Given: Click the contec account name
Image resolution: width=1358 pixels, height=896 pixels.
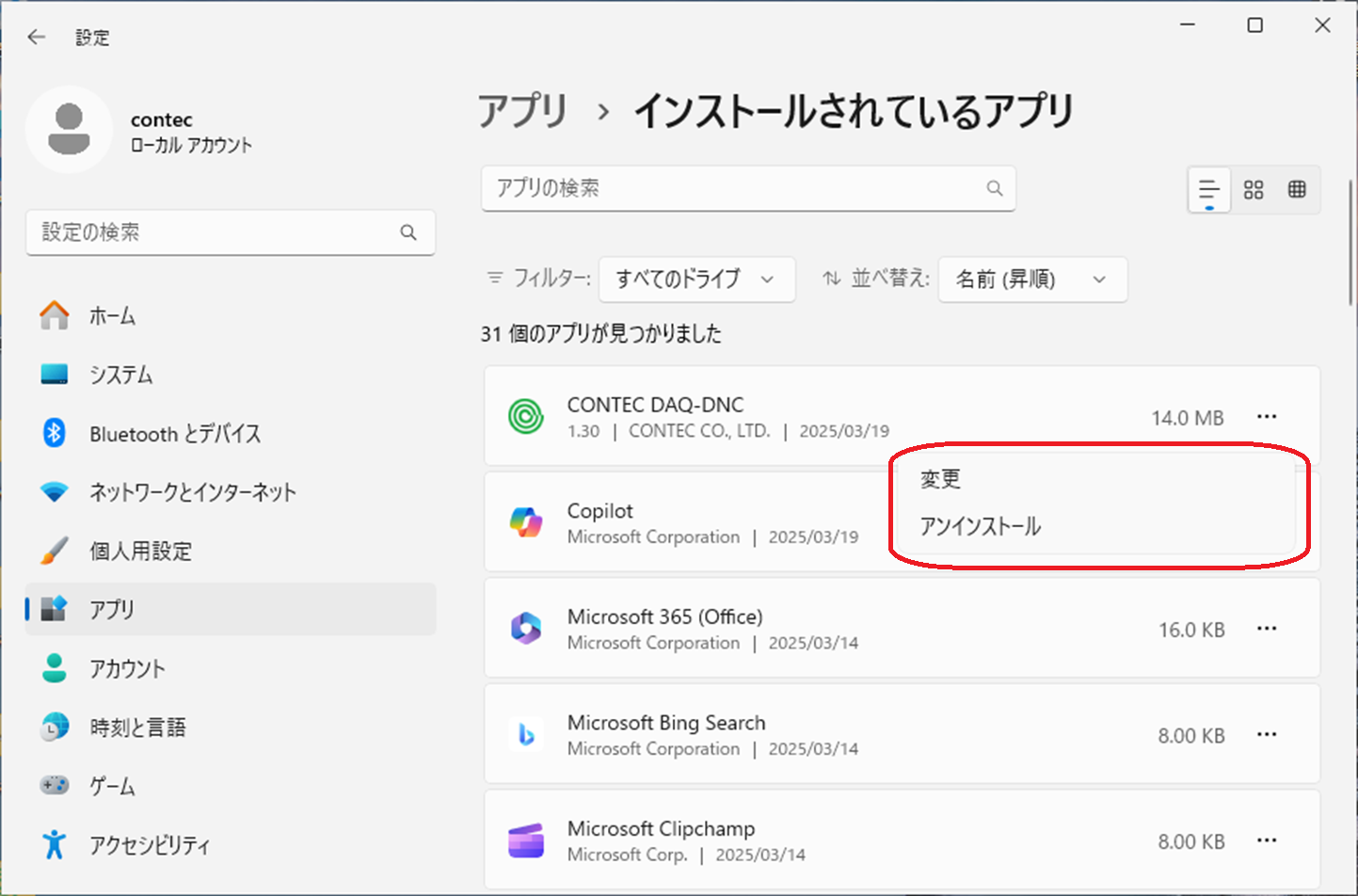Looking at the screenshot, I should click(x=162, y=120).
